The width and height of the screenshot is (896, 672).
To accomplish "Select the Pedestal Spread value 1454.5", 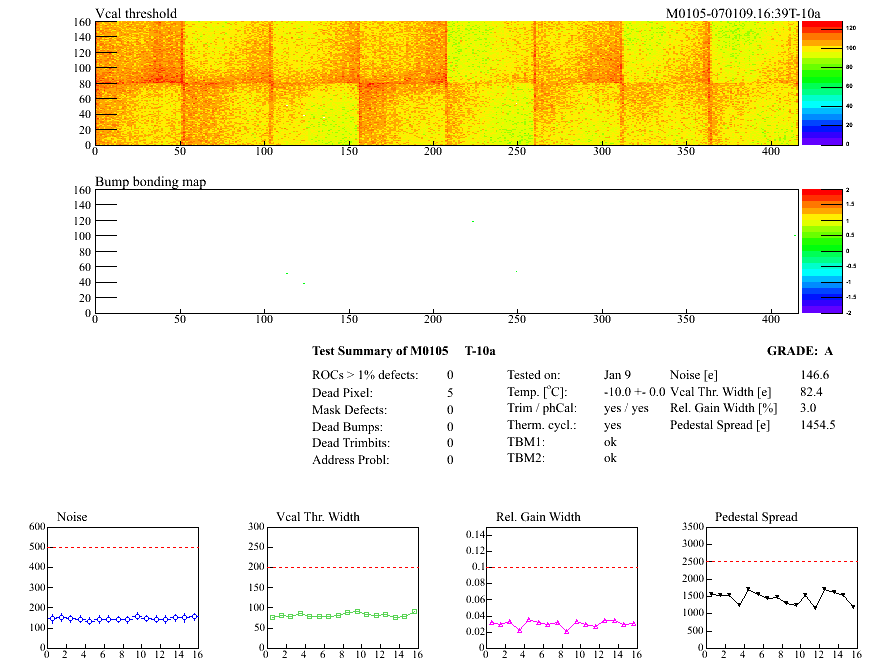I will point(817,425).
